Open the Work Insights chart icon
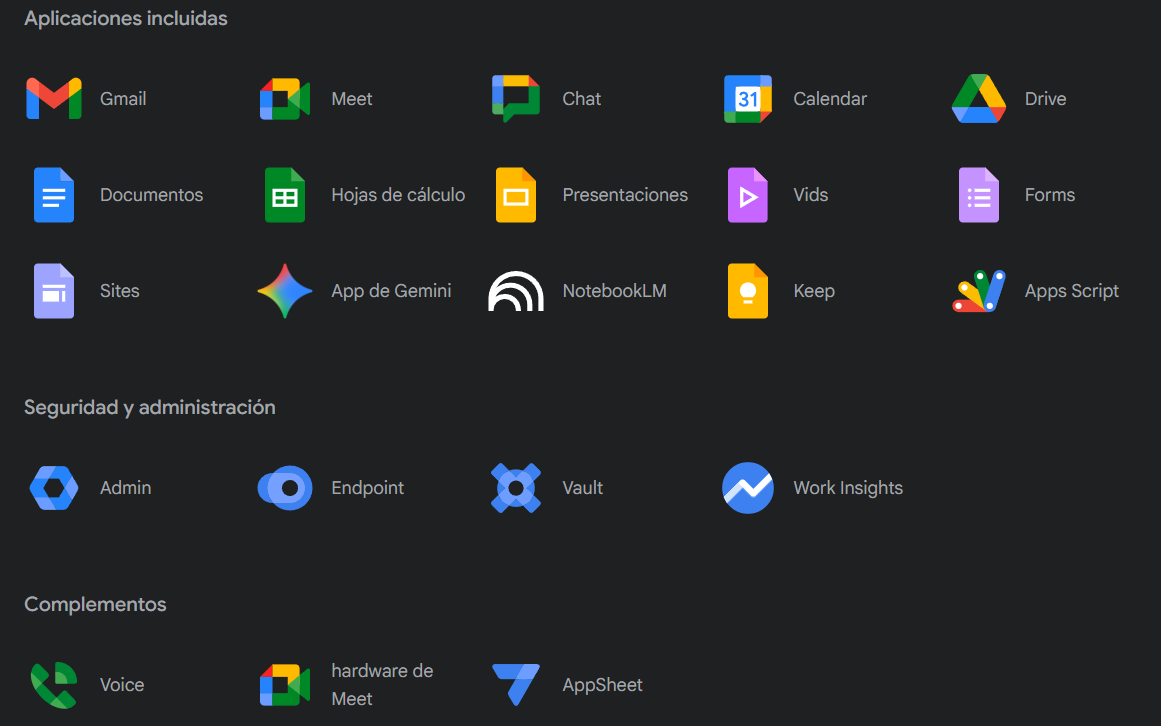This screenshot has height=726, width=1161. click(x=747, y=488)
